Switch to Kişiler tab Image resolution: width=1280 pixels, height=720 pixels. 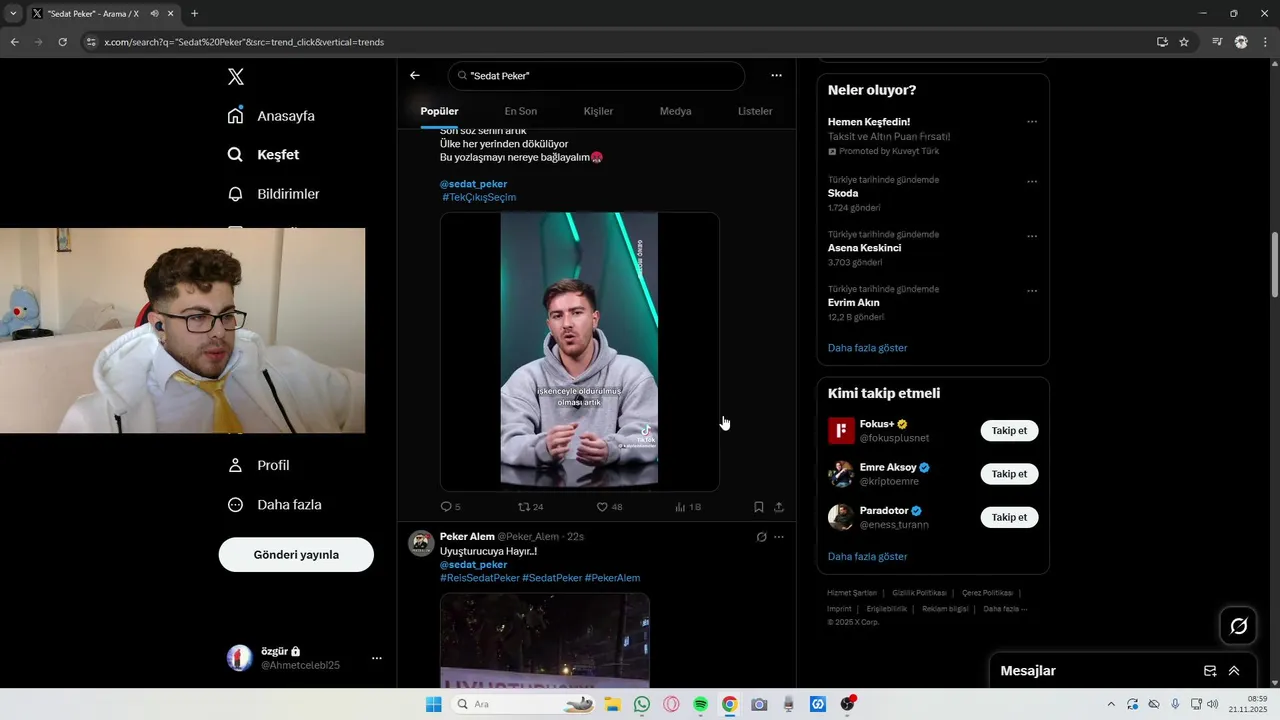pos(598,111)
